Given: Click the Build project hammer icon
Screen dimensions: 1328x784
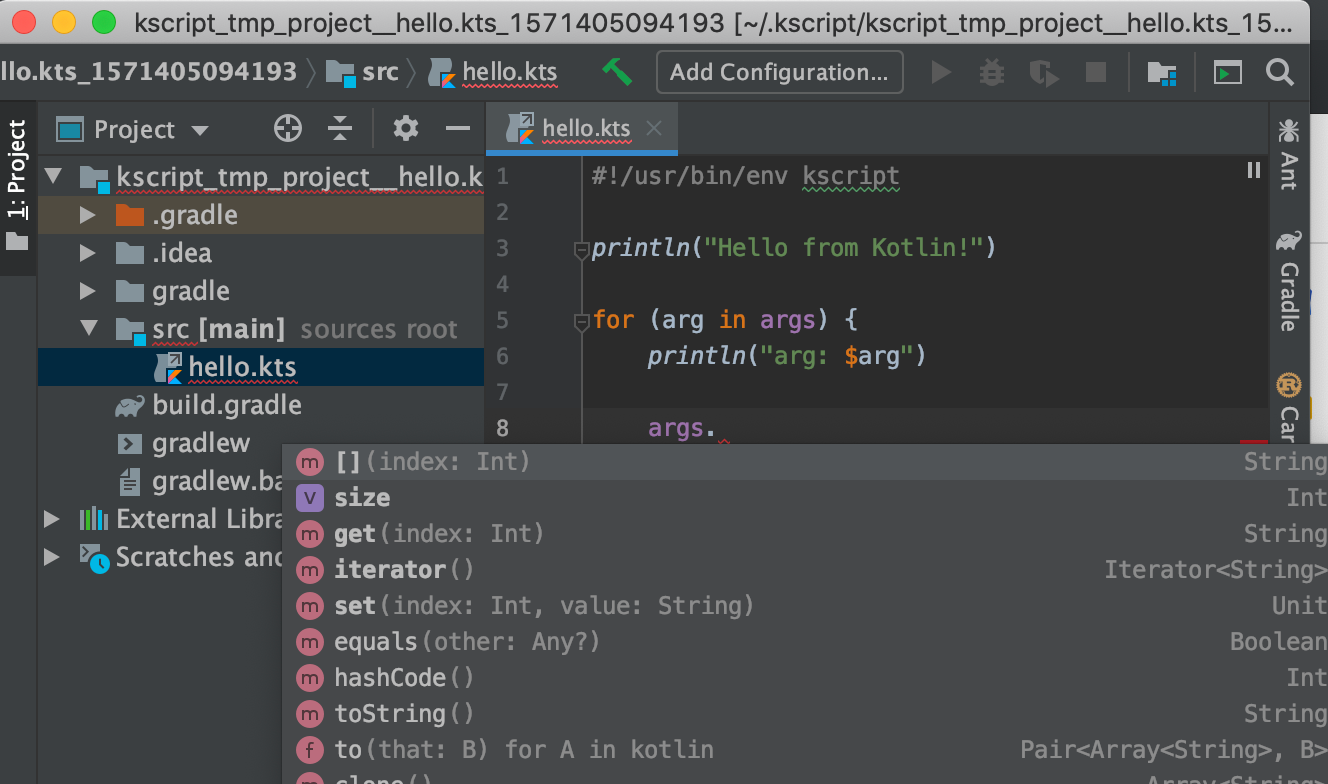Looking at the screenshot, I should tap(616, 71).
